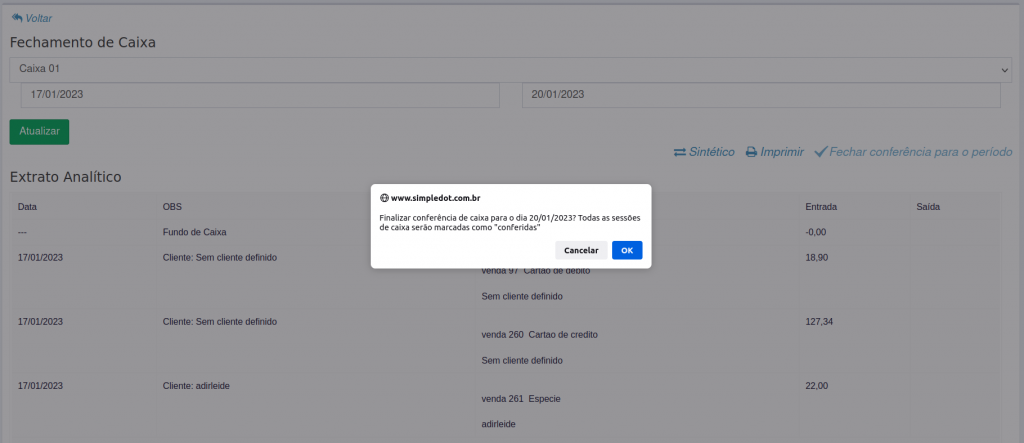Image resolution: width=1024 pixels, height=443 pixels.
Task: Click the globe icon in the dialog
Action: pyautogui.click(x=384, y=198)
